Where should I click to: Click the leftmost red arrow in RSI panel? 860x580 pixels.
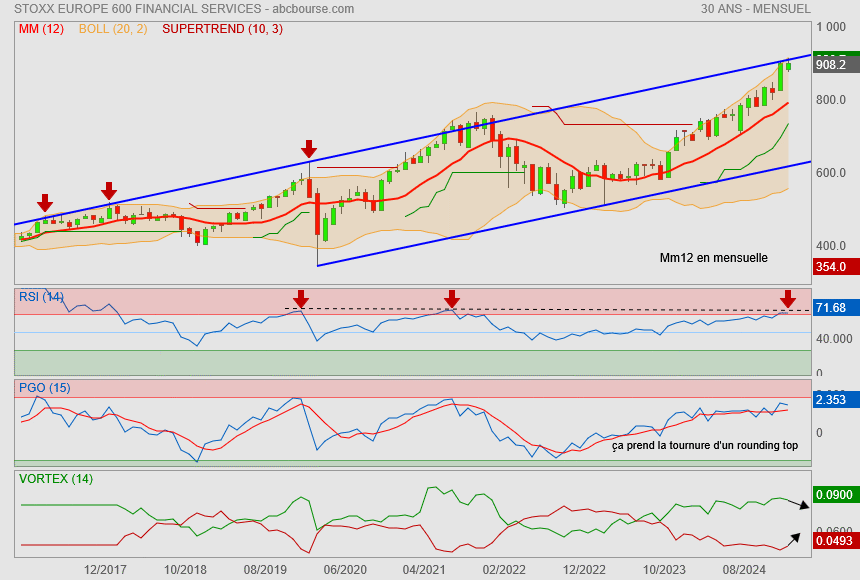coord(301,299)
